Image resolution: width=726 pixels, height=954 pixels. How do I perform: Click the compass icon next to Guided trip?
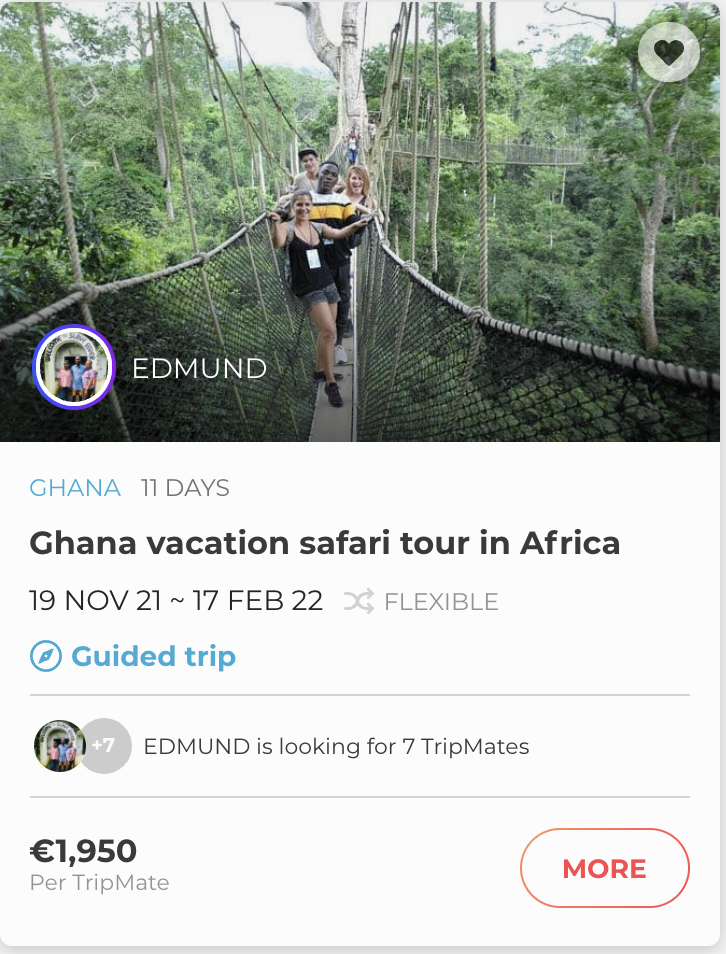pyautogui.click(x=46, y=657)
